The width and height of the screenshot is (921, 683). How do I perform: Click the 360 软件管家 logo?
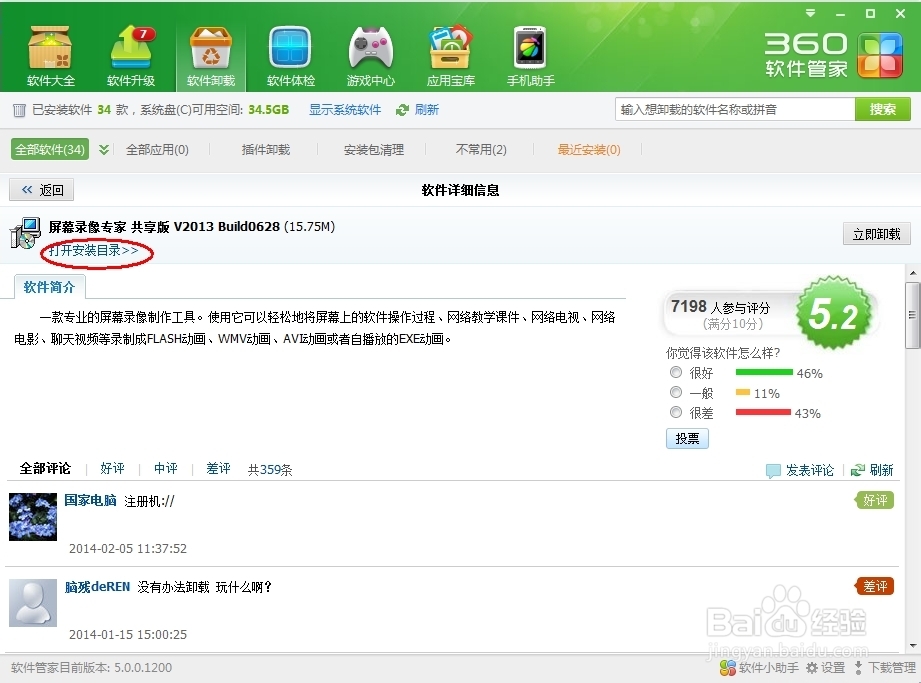pyautogui.click(x=833, y=56)
